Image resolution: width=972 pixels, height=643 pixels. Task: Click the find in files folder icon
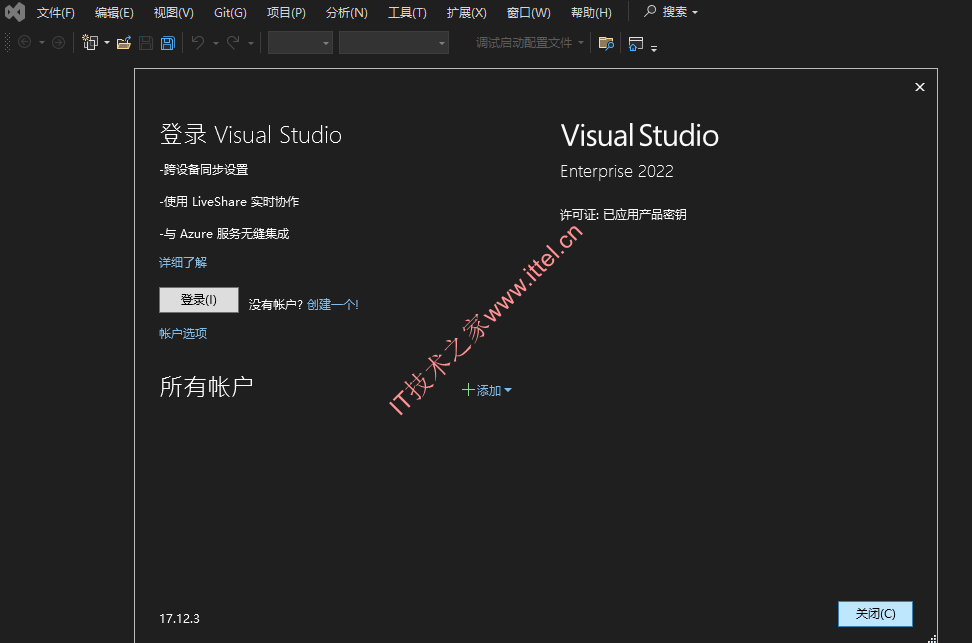tap(606, 43)
